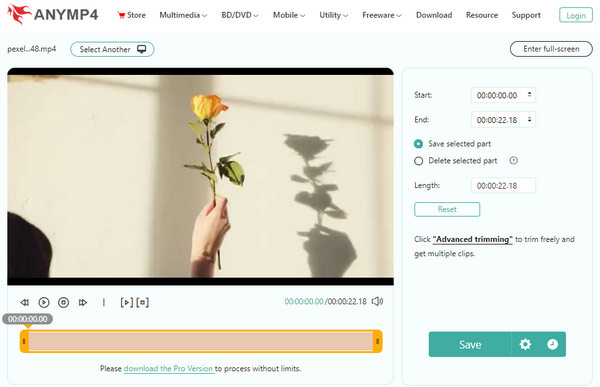Image resolution: width=600 pixels, height=387 pixels.
Task: Open the Support page
Action: [526, 15]
